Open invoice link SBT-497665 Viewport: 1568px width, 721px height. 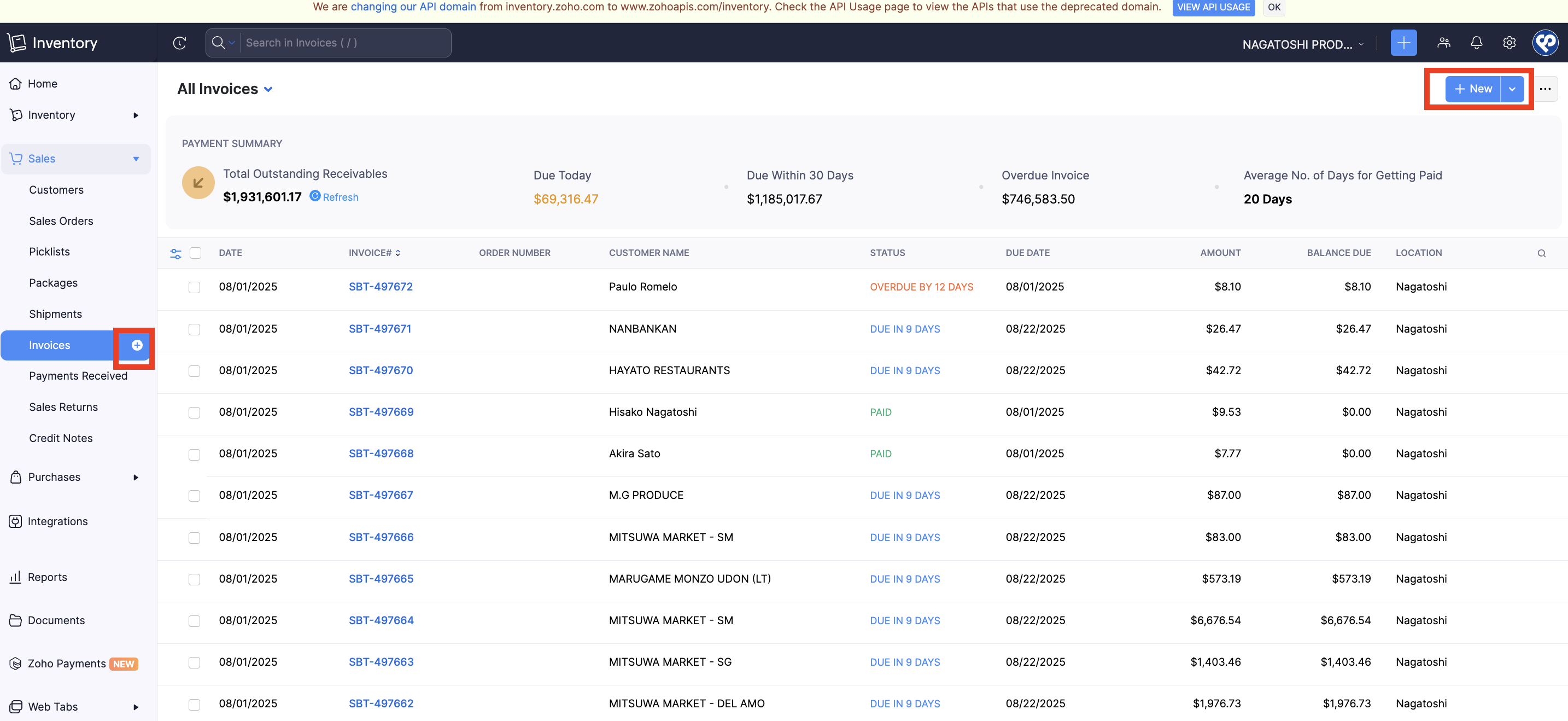(381, 579)
